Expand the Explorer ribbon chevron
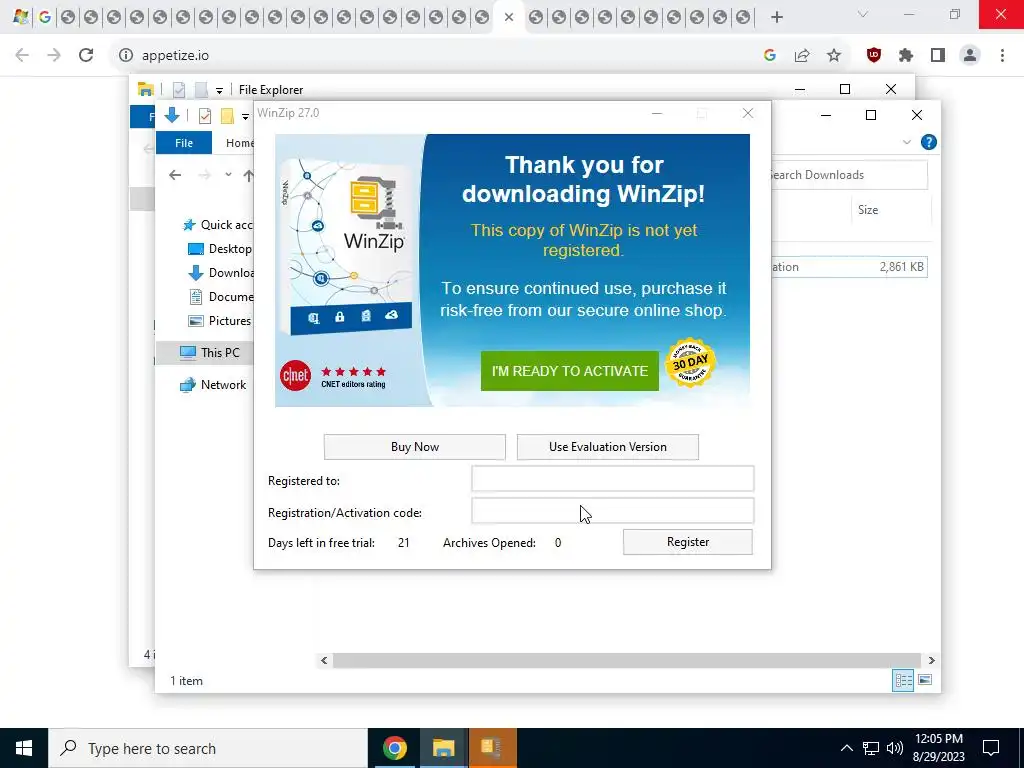Image resolution: width=1024 pixels, height=768 pixels. (906, 142)
